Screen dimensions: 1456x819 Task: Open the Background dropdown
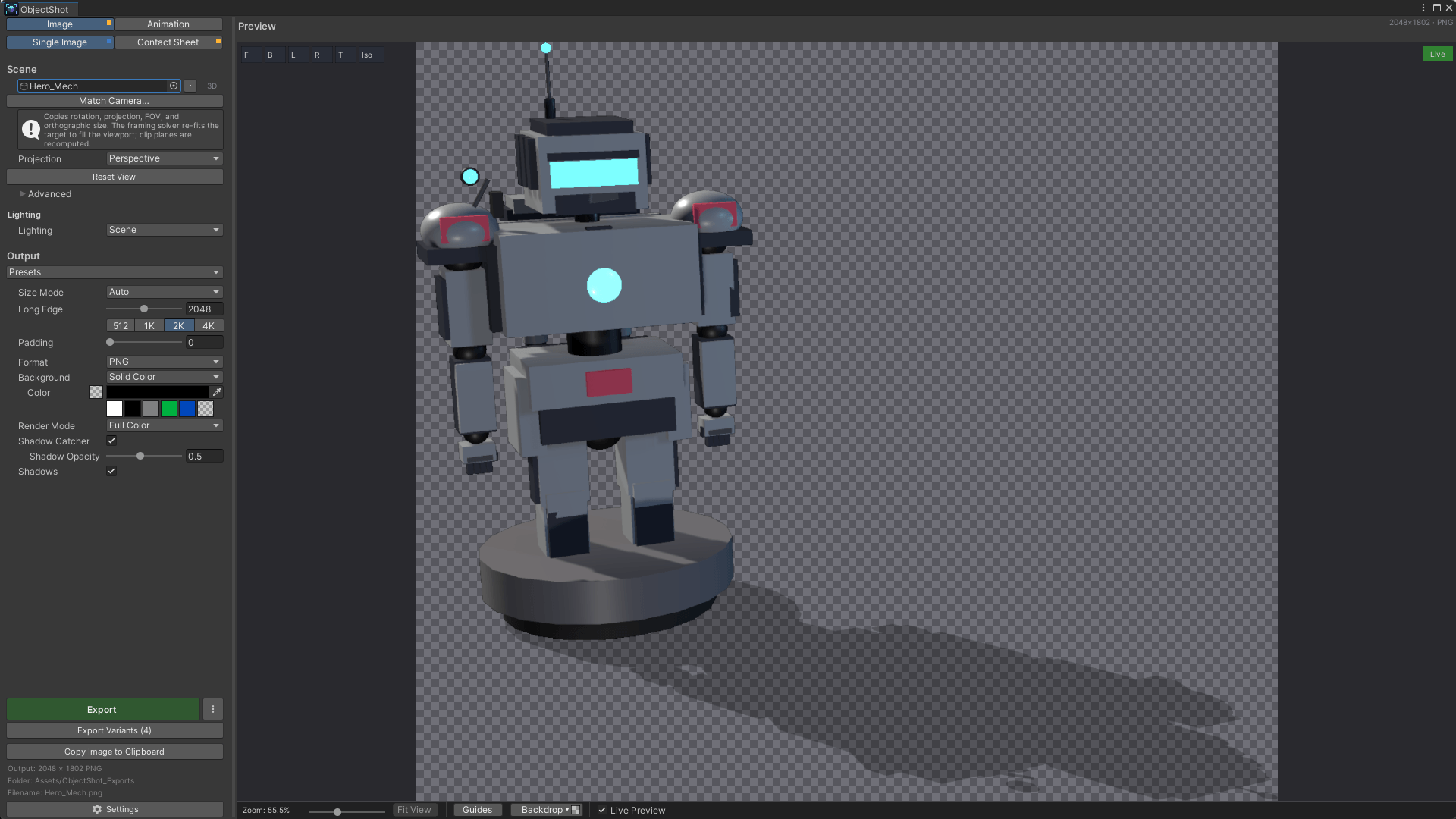tap(165, 377)
